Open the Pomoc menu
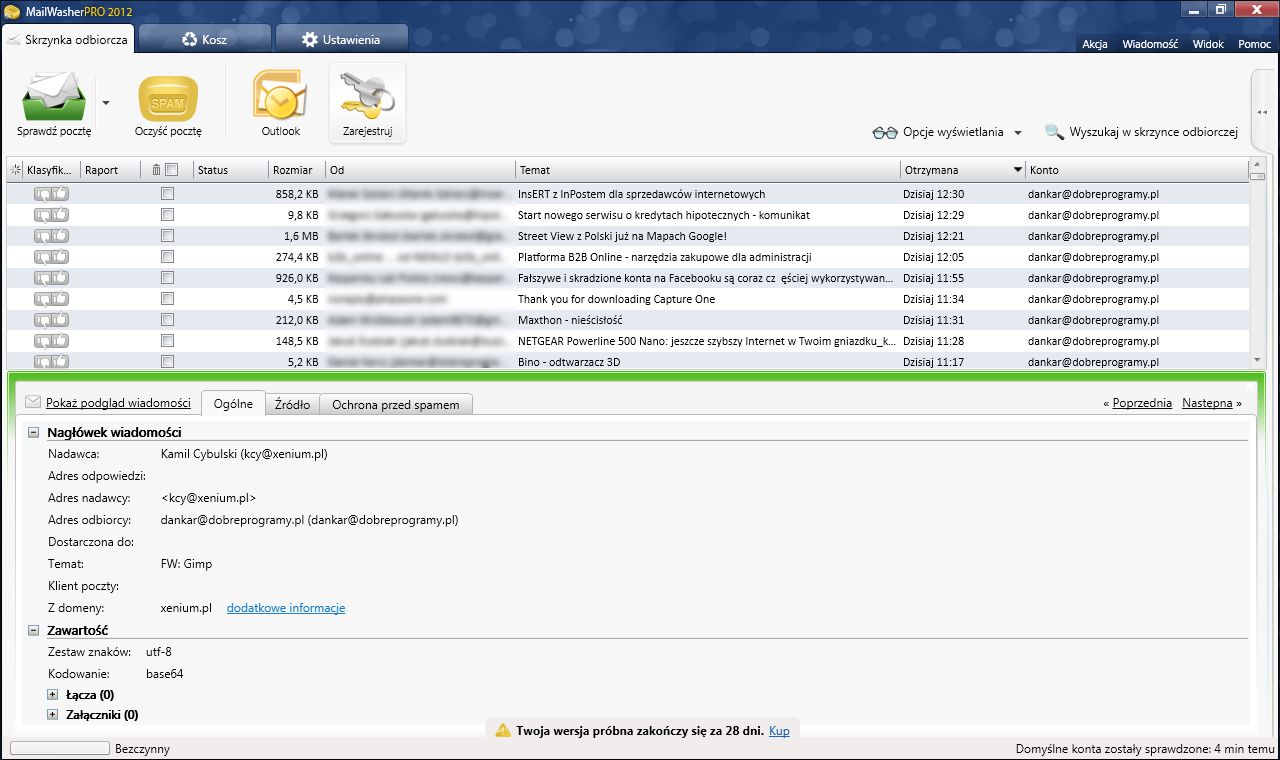This screenshot has width=1280, height=760. (1255, 44)
